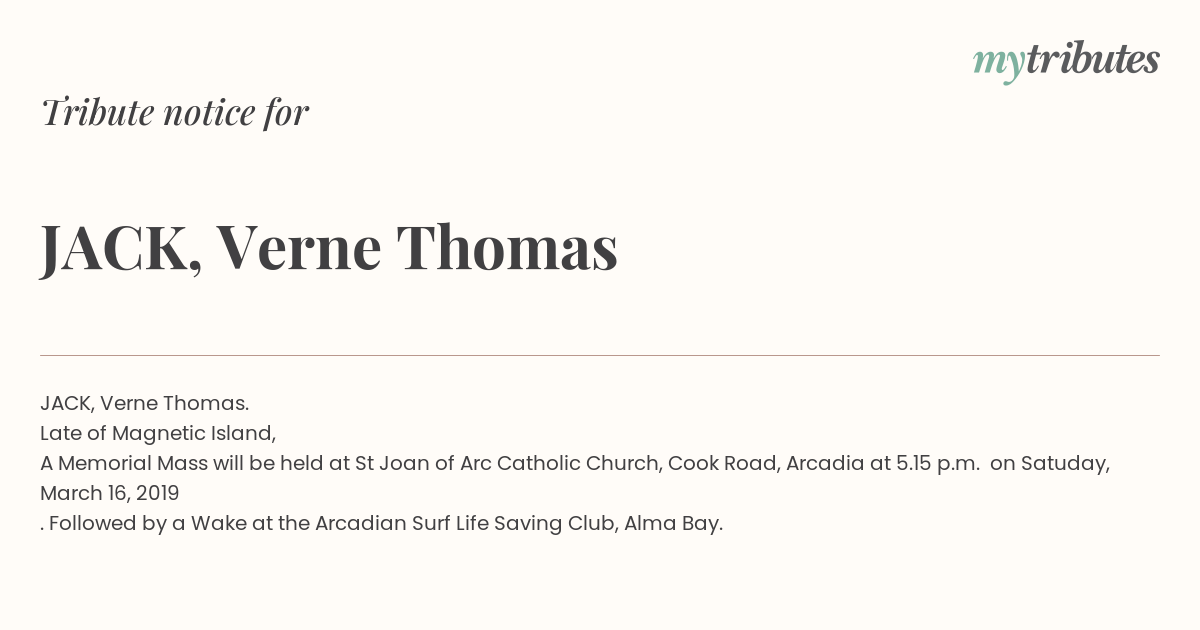1200x630 pixels.
Task: Click the horizontal divider line below the title
Action: click(600, 355)
